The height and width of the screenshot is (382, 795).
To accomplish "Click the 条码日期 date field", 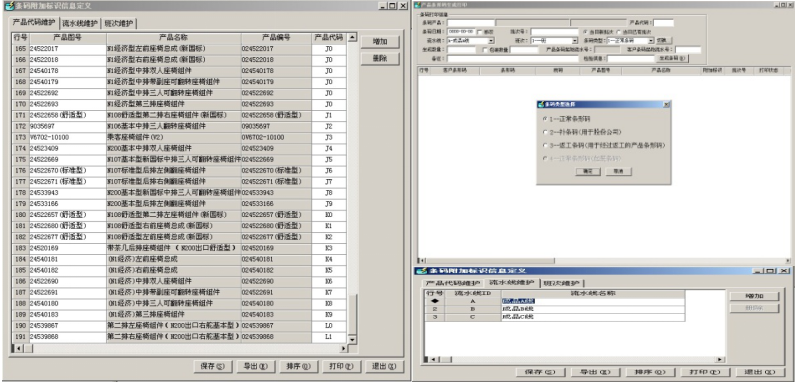I will click(461, 31).
